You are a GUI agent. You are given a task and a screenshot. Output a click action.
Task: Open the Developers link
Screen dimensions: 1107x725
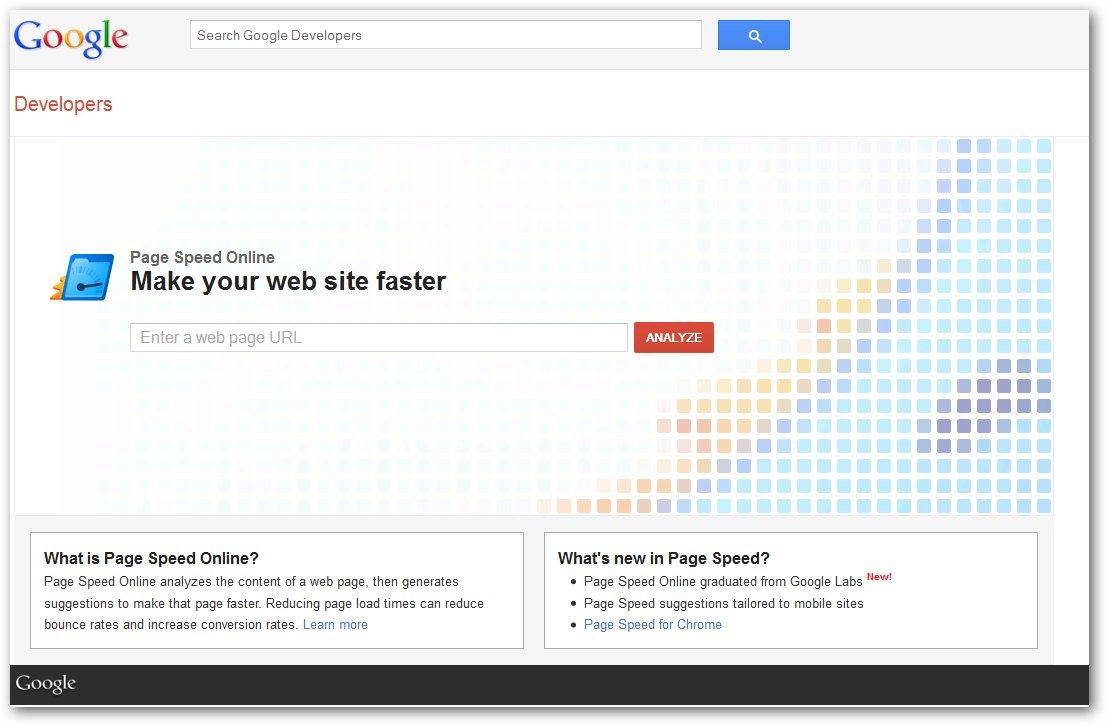[63, 104]
